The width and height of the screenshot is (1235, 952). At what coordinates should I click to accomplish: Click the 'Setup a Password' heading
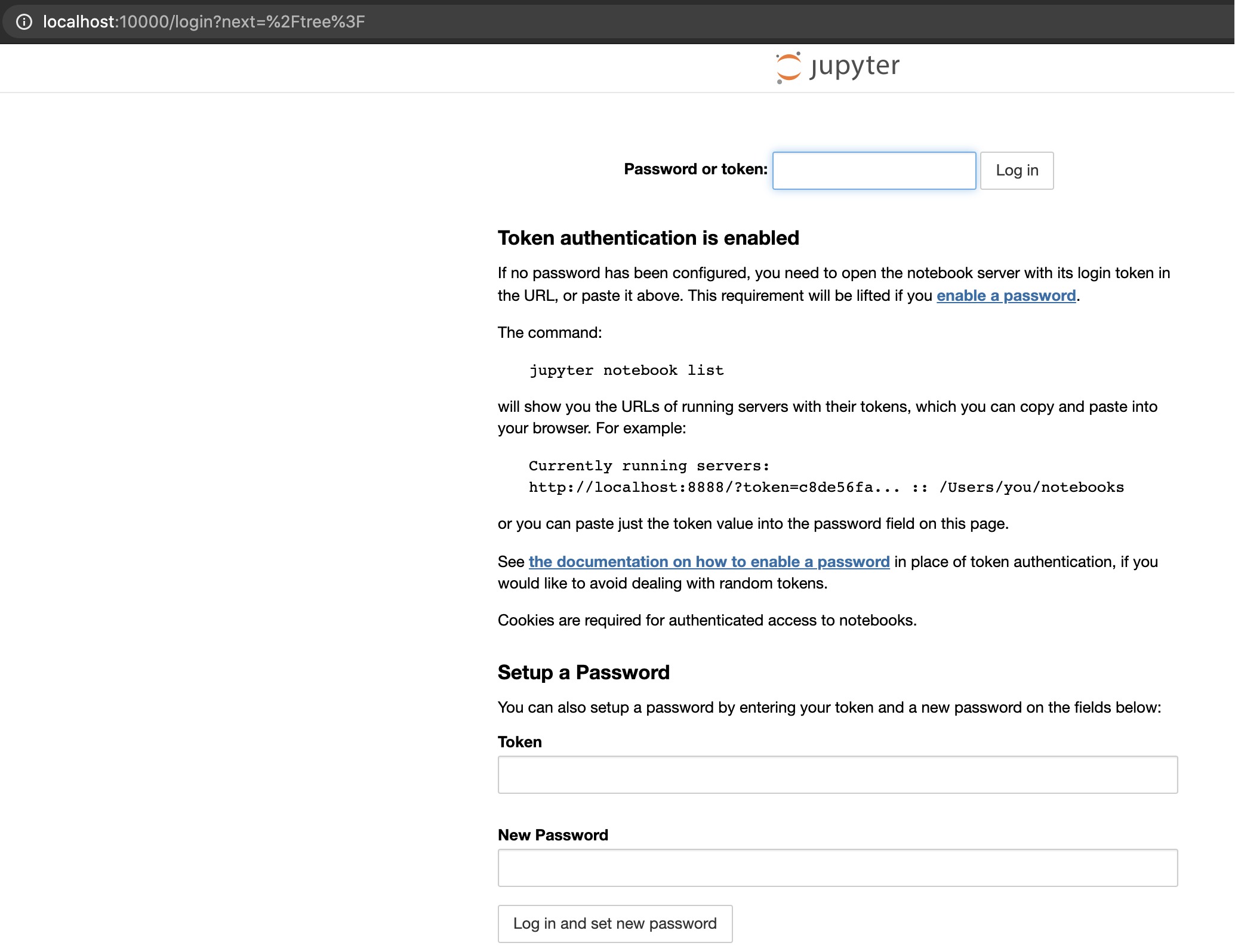[x=583, y=673]
